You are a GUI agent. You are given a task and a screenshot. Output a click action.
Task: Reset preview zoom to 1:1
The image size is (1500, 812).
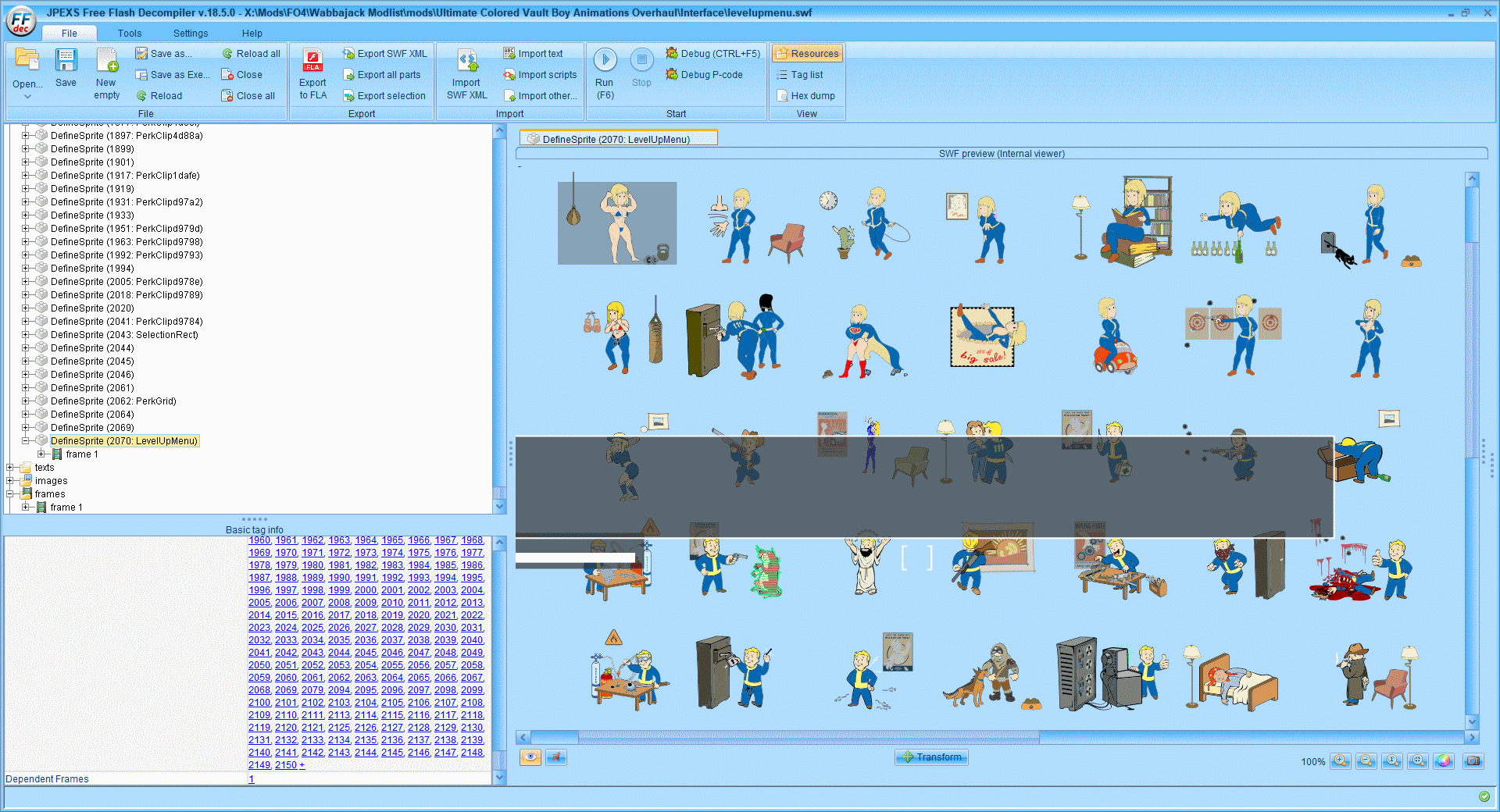pyautogui.click(x=1392, y=760)
